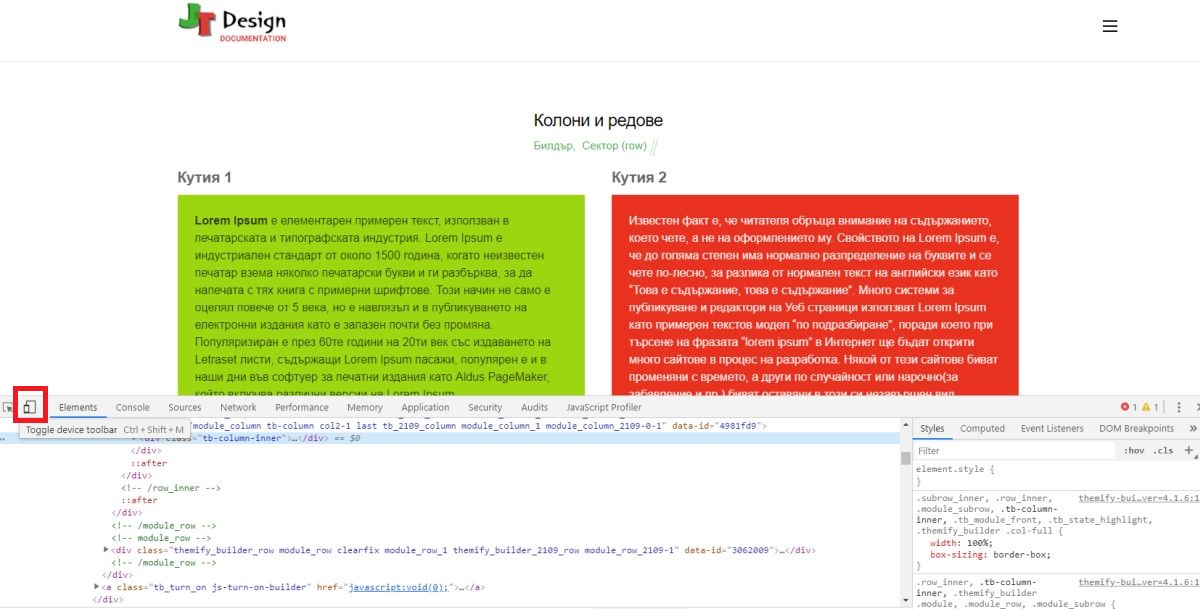The height and width of the screenshot is (609, 1200).
Task: Expand the themify_builder_row div node
Action: (107, 550)
